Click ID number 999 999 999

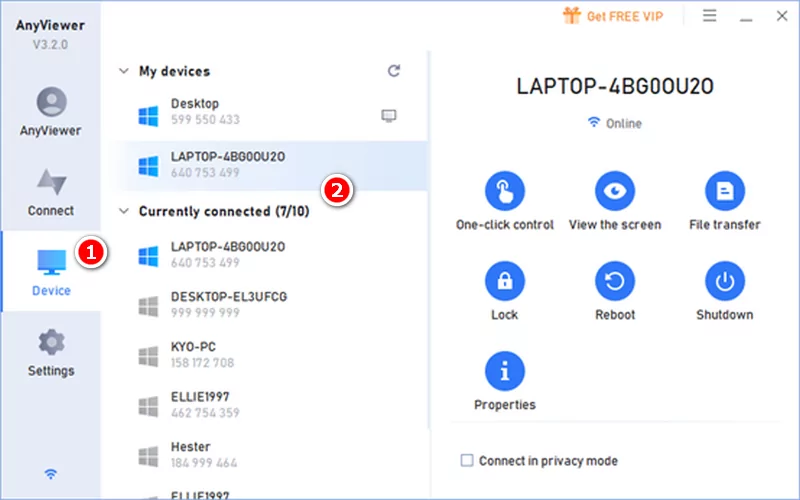pyautogui.click(x=205, y=313)
